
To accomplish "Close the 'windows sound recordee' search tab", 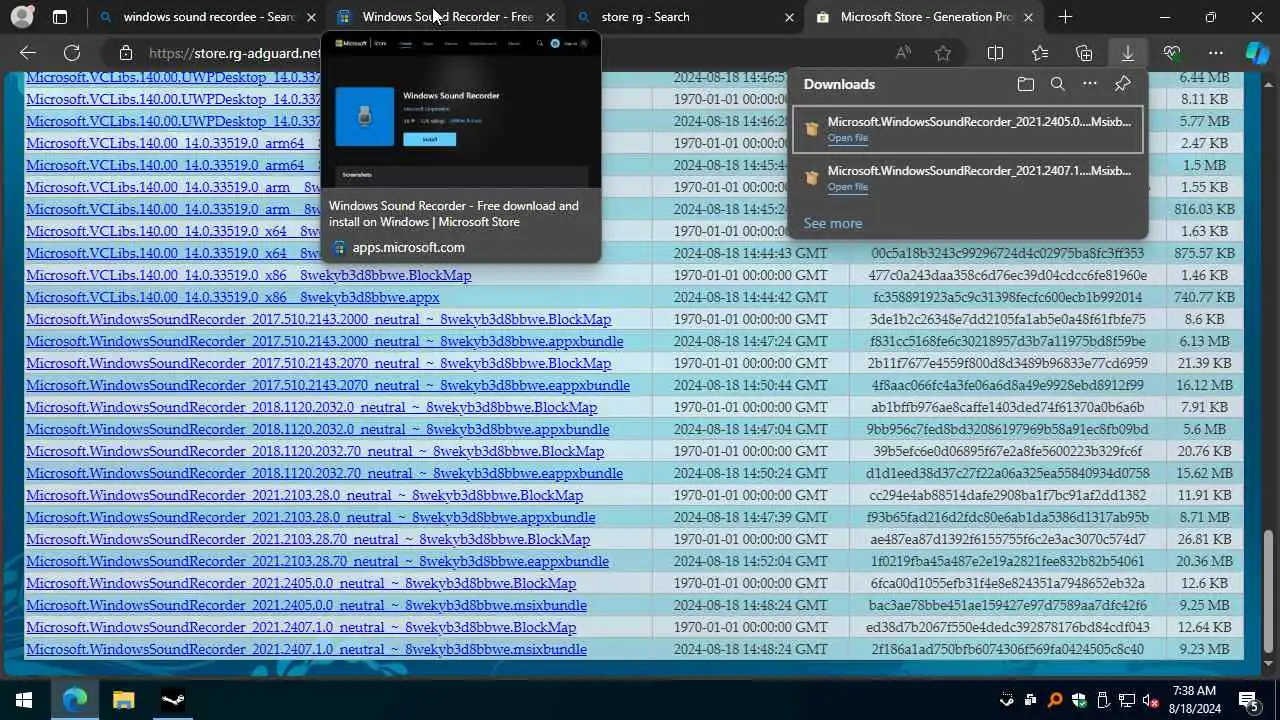I will coord(311,17).
